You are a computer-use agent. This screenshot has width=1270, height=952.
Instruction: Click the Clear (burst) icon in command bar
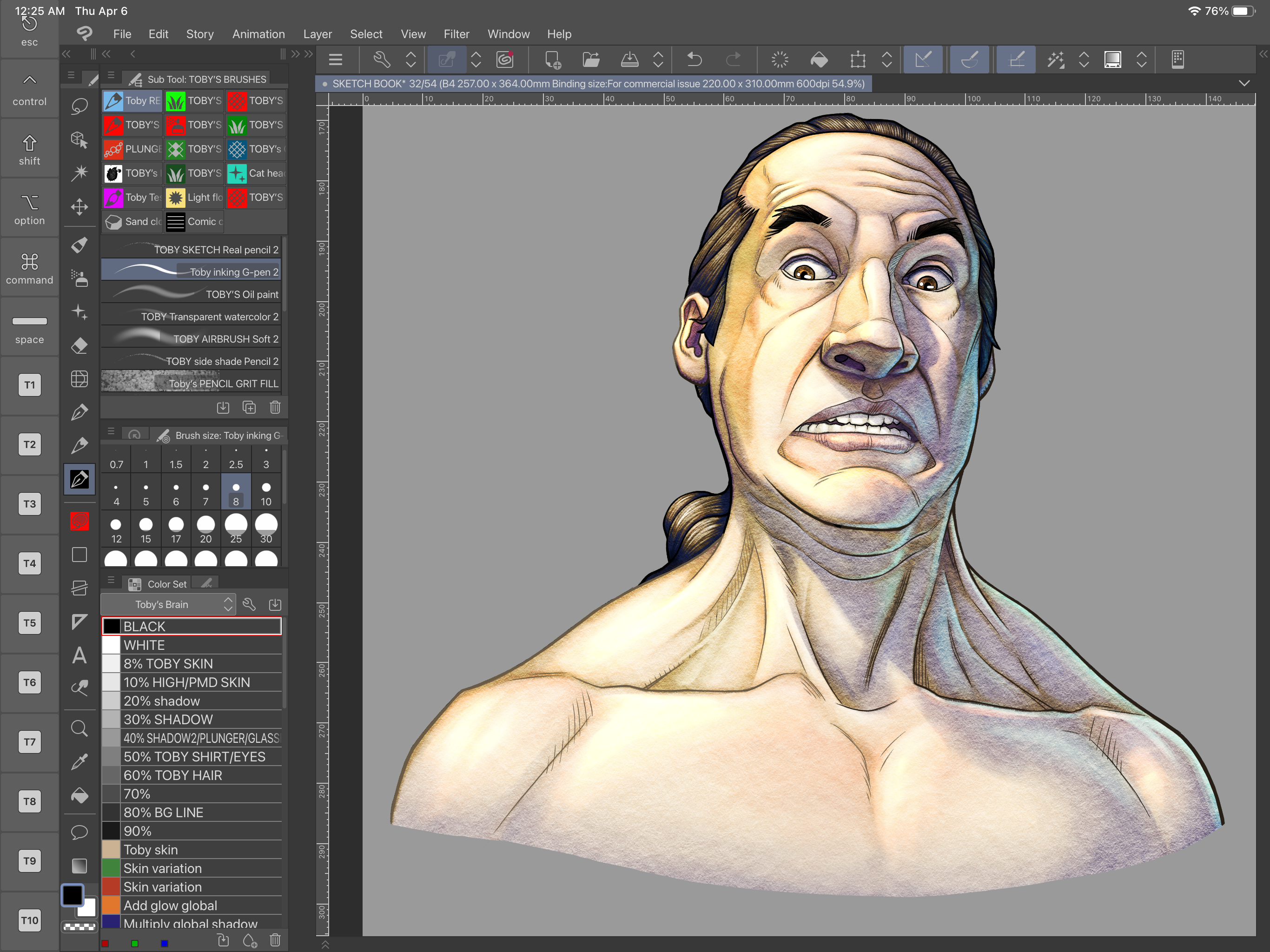pos(780,59)
